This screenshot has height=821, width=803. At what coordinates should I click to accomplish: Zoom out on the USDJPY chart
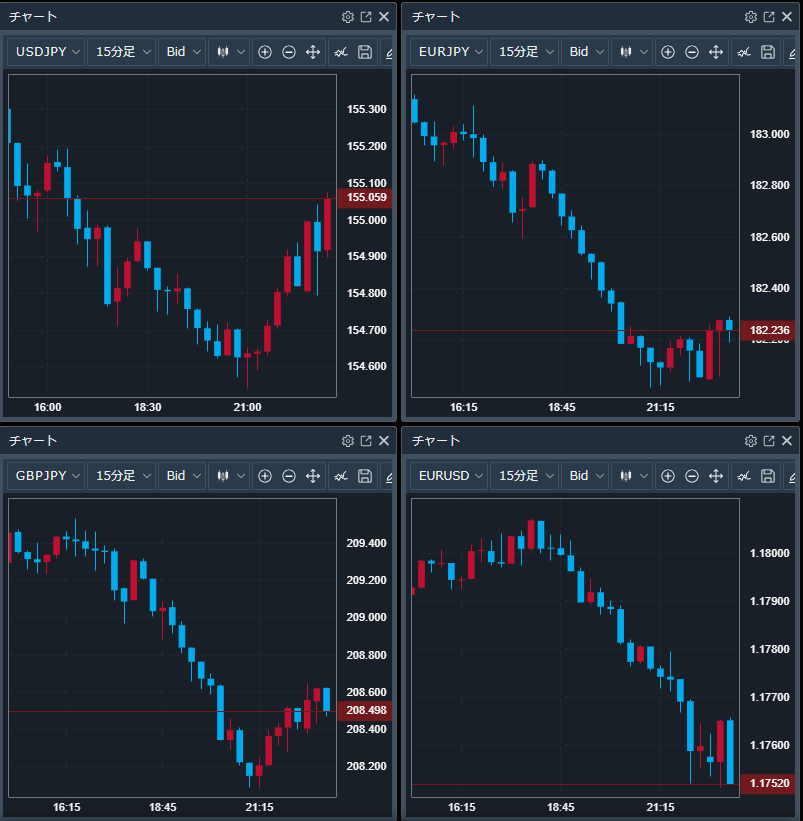tap(289, 52)
